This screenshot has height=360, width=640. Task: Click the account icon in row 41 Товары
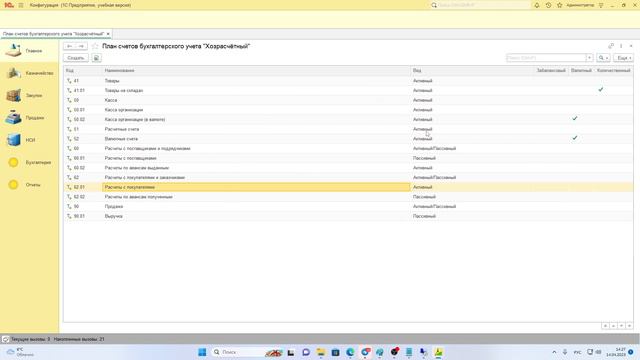69,81
